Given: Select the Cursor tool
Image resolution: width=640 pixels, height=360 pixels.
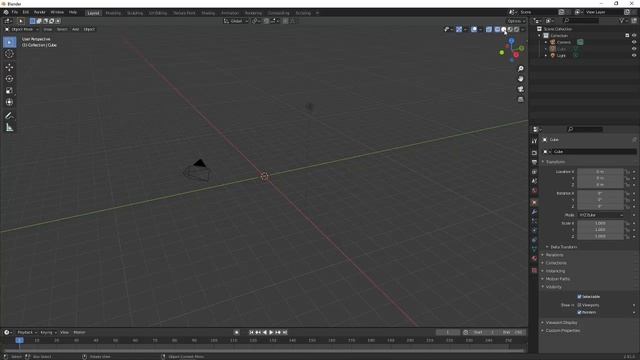Looking at the screenshot, I should (x=9, y=54).
